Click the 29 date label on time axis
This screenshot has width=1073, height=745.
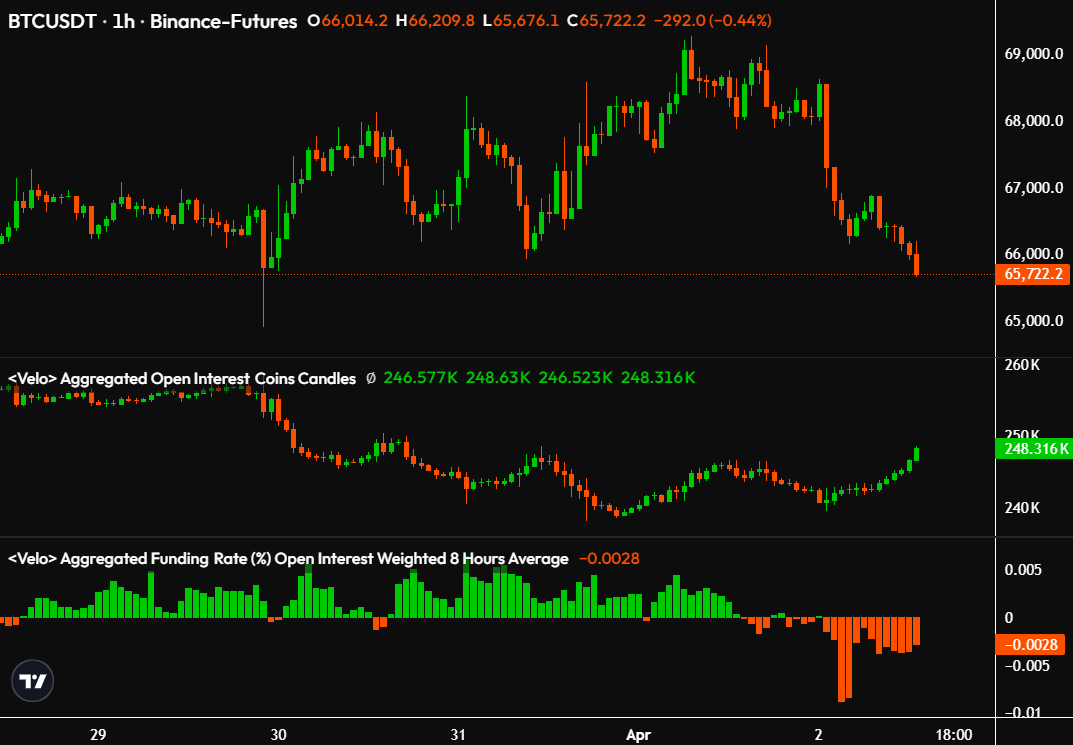[98, 735]
